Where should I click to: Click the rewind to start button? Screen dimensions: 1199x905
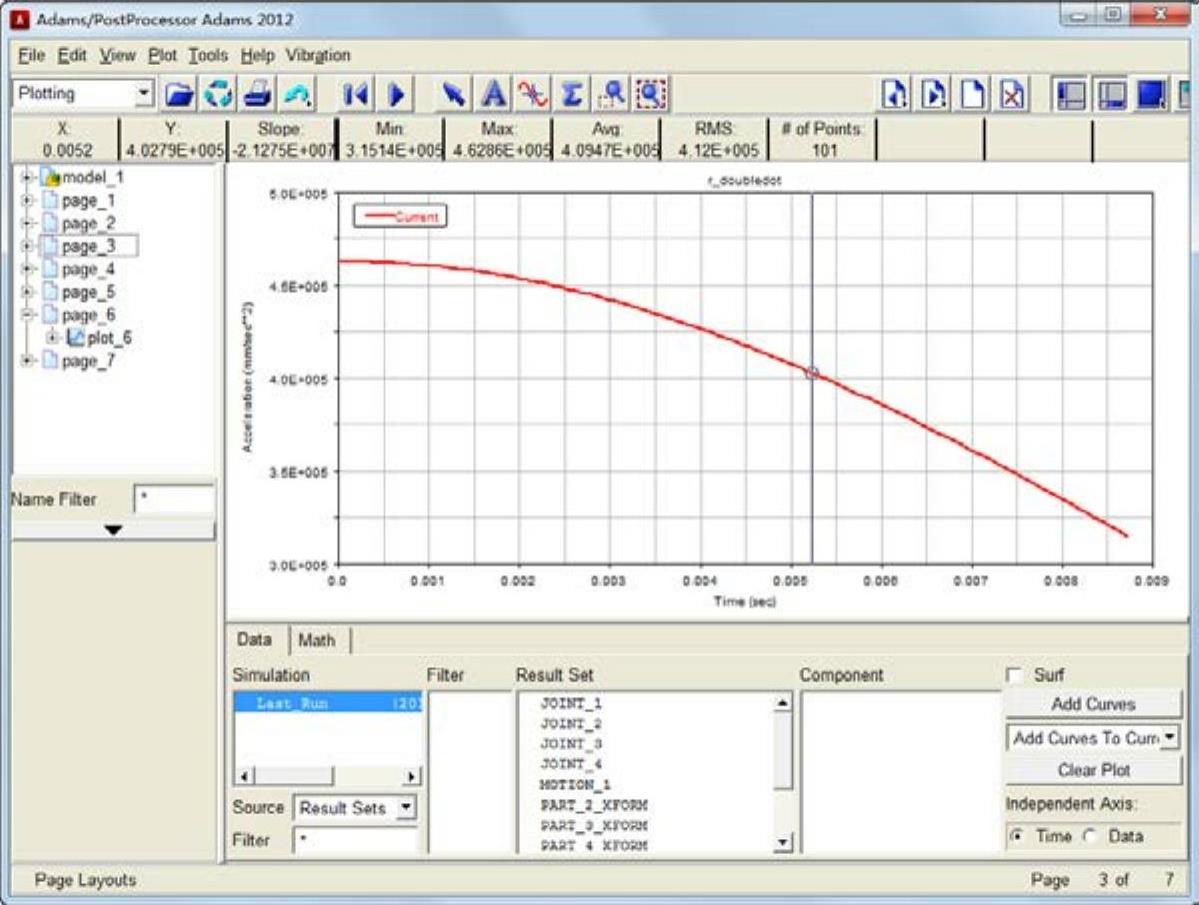[355, 94]
